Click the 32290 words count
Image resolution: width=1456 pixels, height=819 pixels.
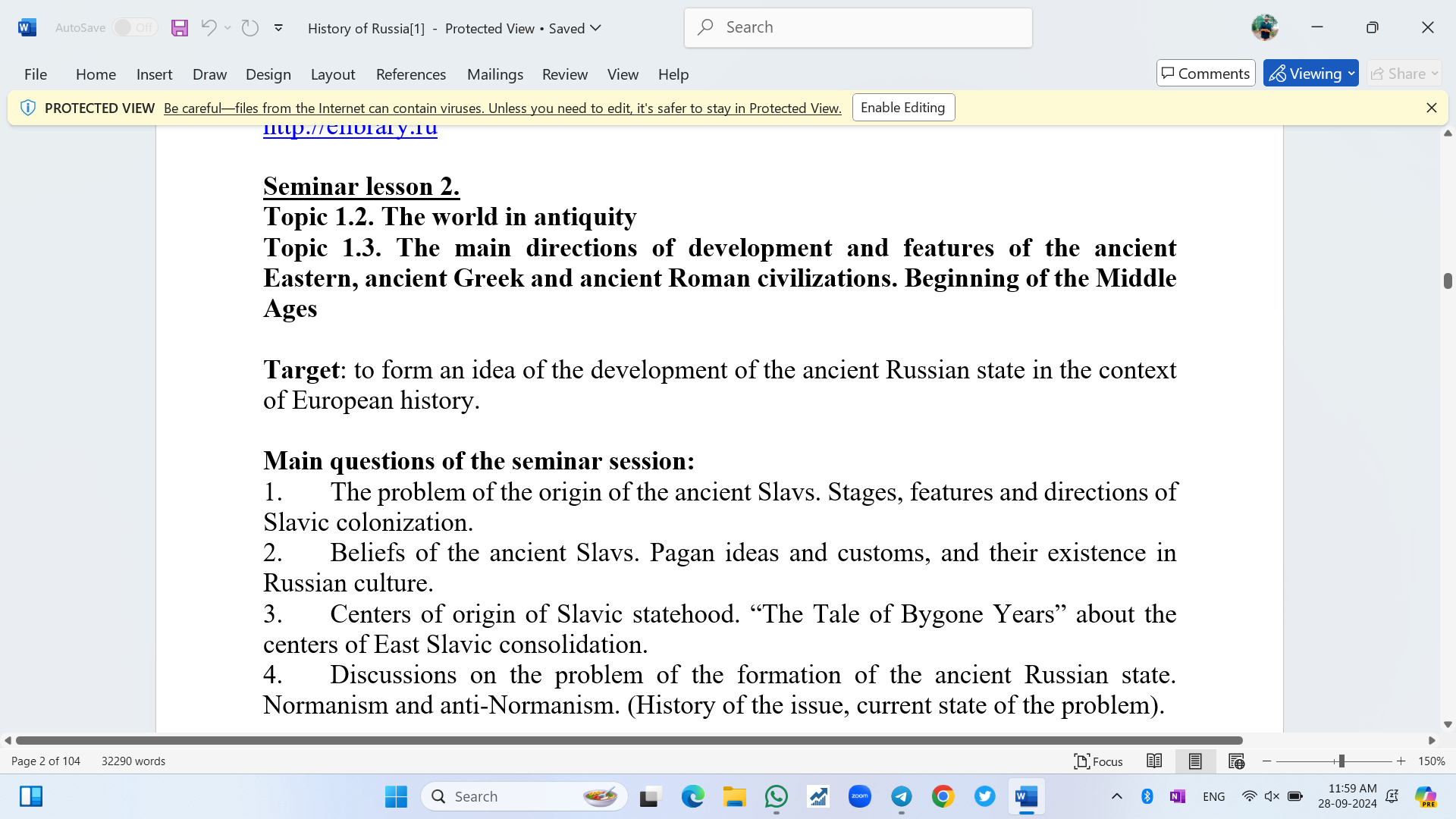point(133,761)
